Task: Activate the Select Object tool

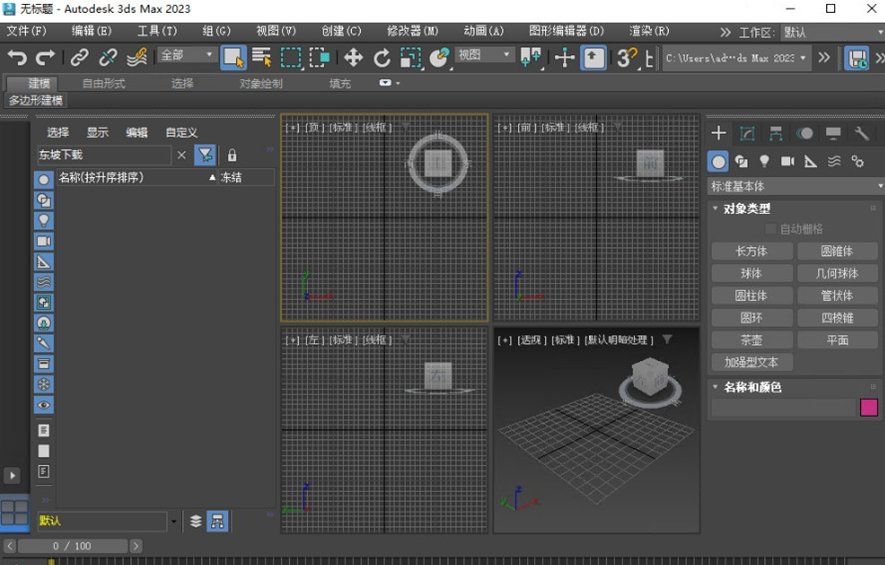Action: (233, 58)
